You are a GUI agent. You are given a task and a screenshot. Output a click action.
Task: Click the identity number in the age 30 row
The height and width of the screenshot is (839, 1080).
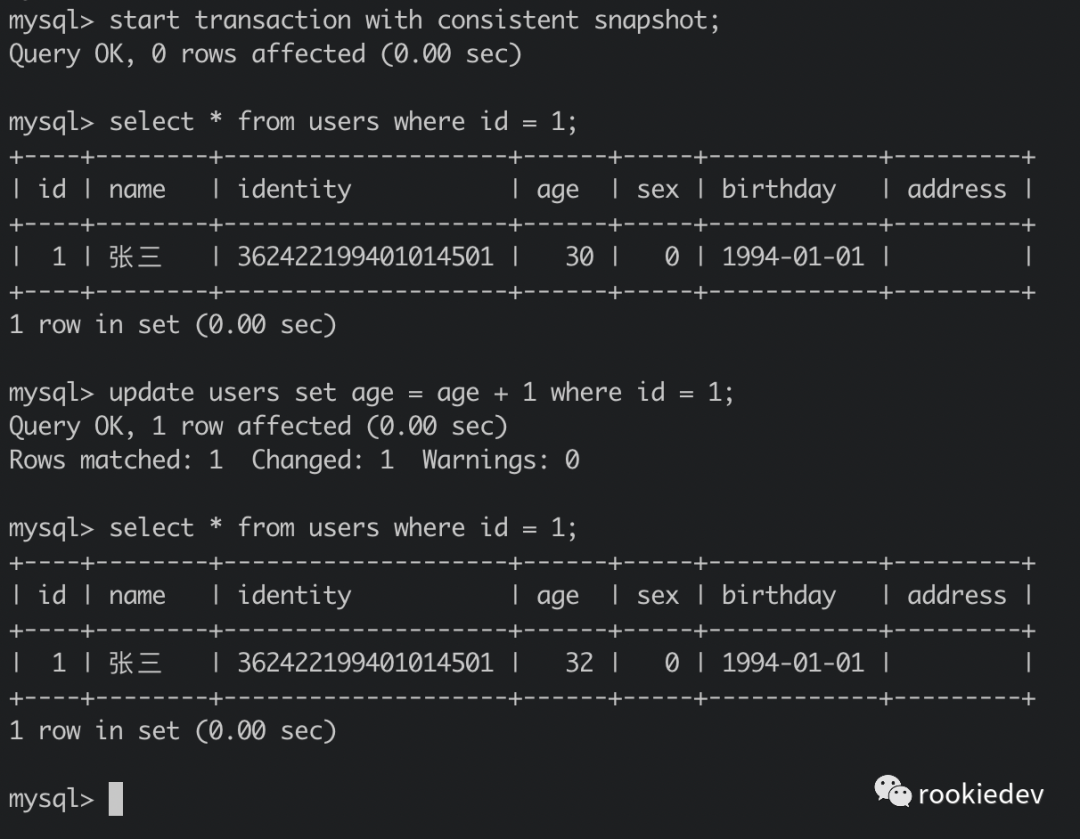(365, 257)
